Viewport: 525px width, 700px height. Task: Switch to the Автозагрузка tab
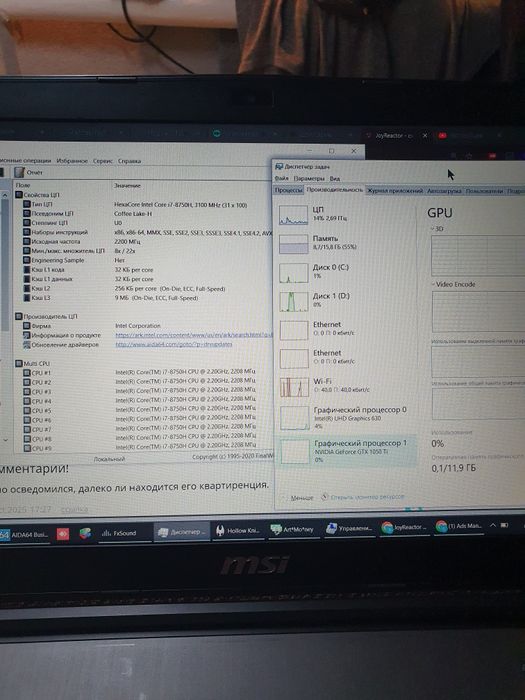(444, 191)
